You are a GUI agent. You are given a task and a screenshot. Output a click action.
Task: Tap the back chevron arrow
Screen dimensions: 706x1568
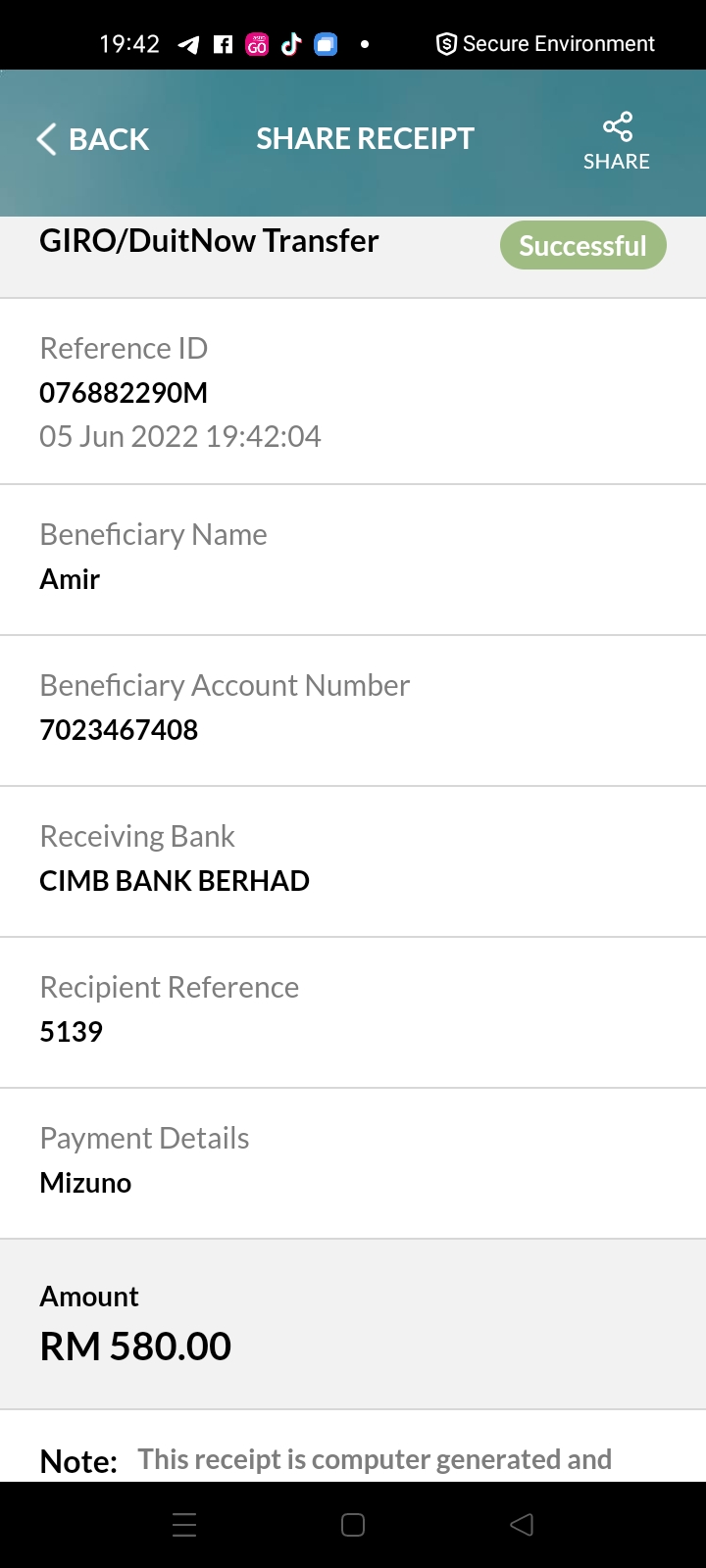[46, 139]
